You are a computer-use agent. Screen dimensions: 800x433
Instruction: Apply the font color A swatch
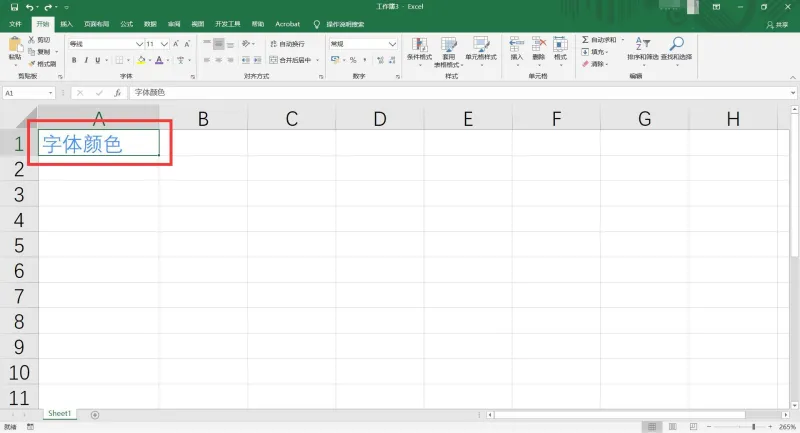click(x=159, y=60)
